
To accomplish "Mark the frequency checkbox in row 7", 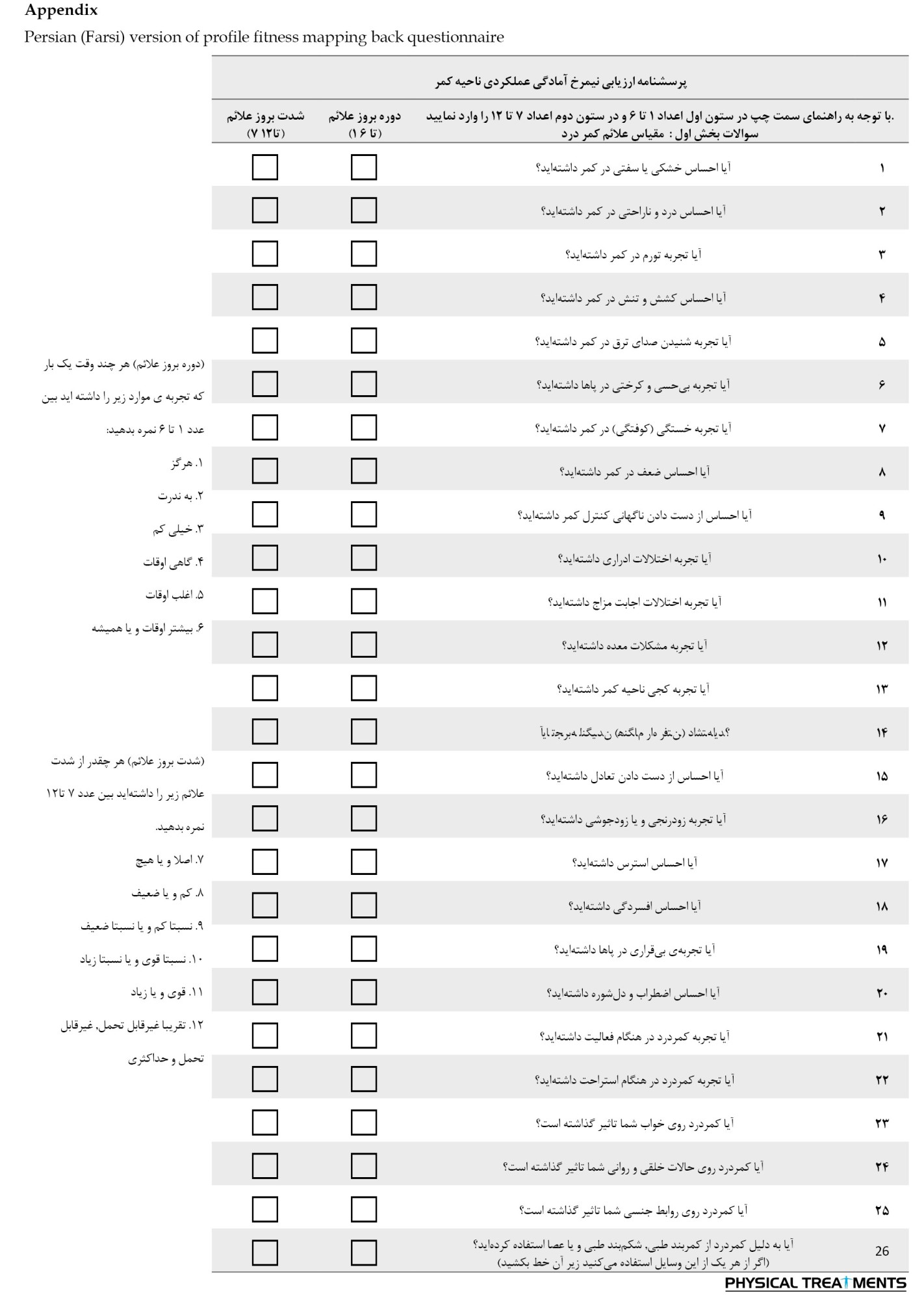I will (x=363, y=428).
